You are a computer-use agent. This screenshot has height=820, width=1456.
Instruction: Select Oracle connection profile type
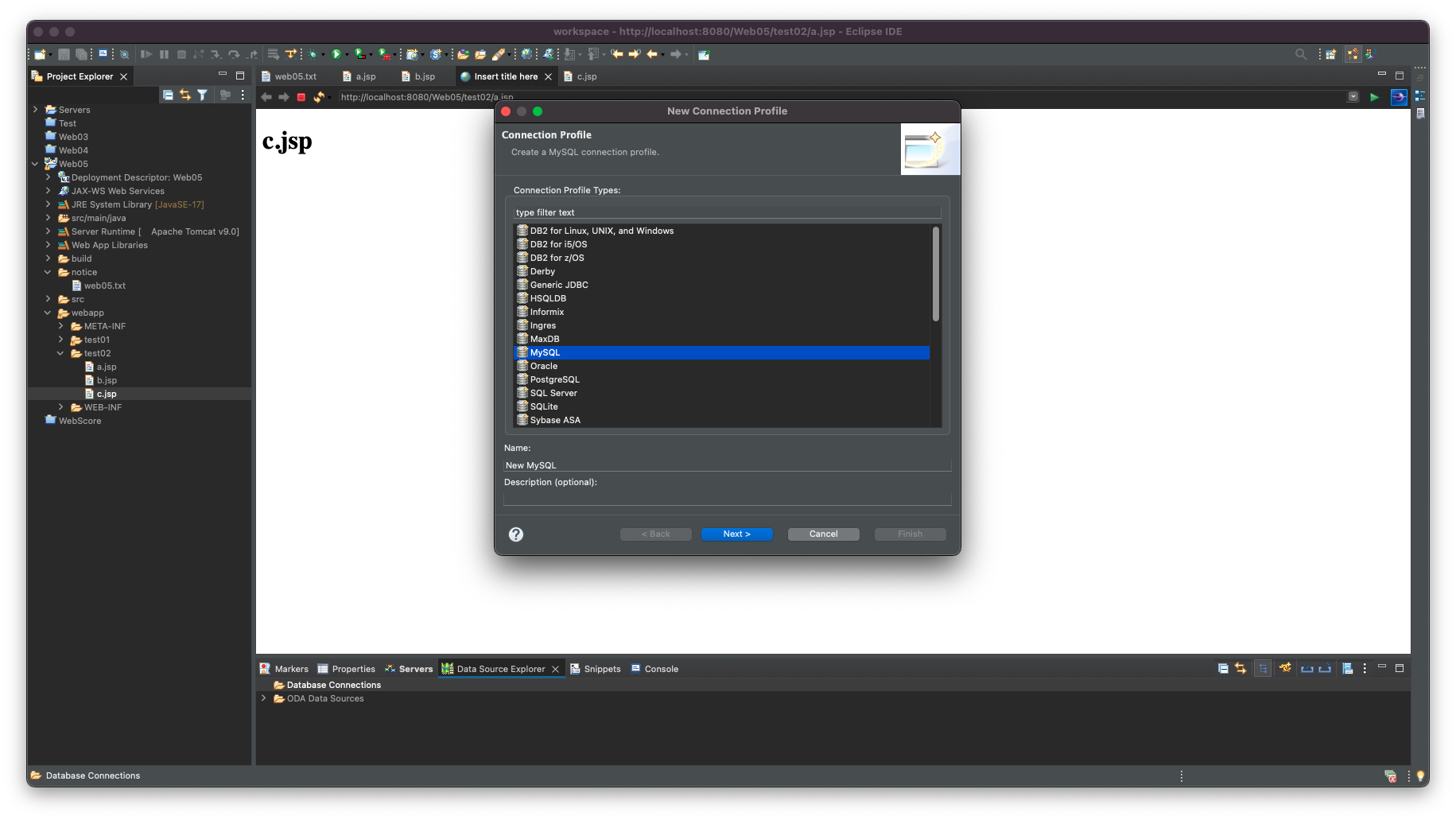pos(722,366)
